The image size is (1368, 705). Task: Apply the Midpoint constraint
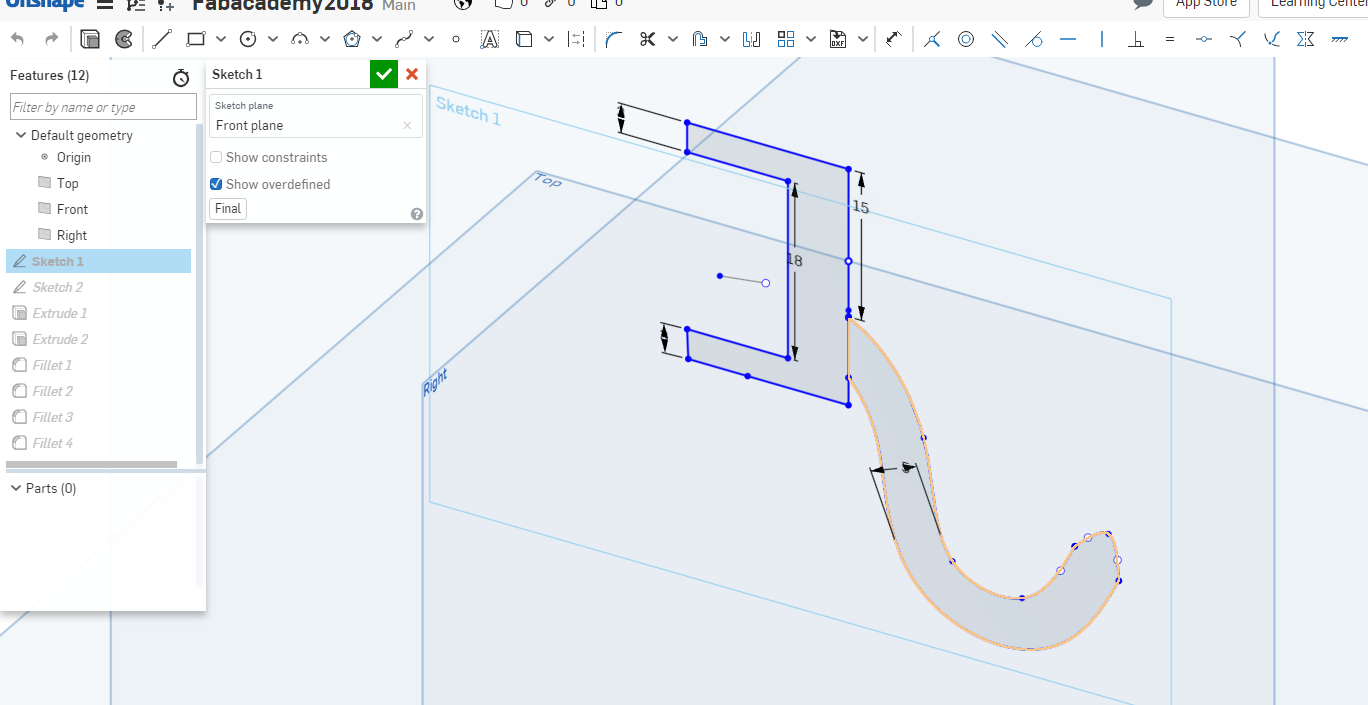(x=1204, y=40)
